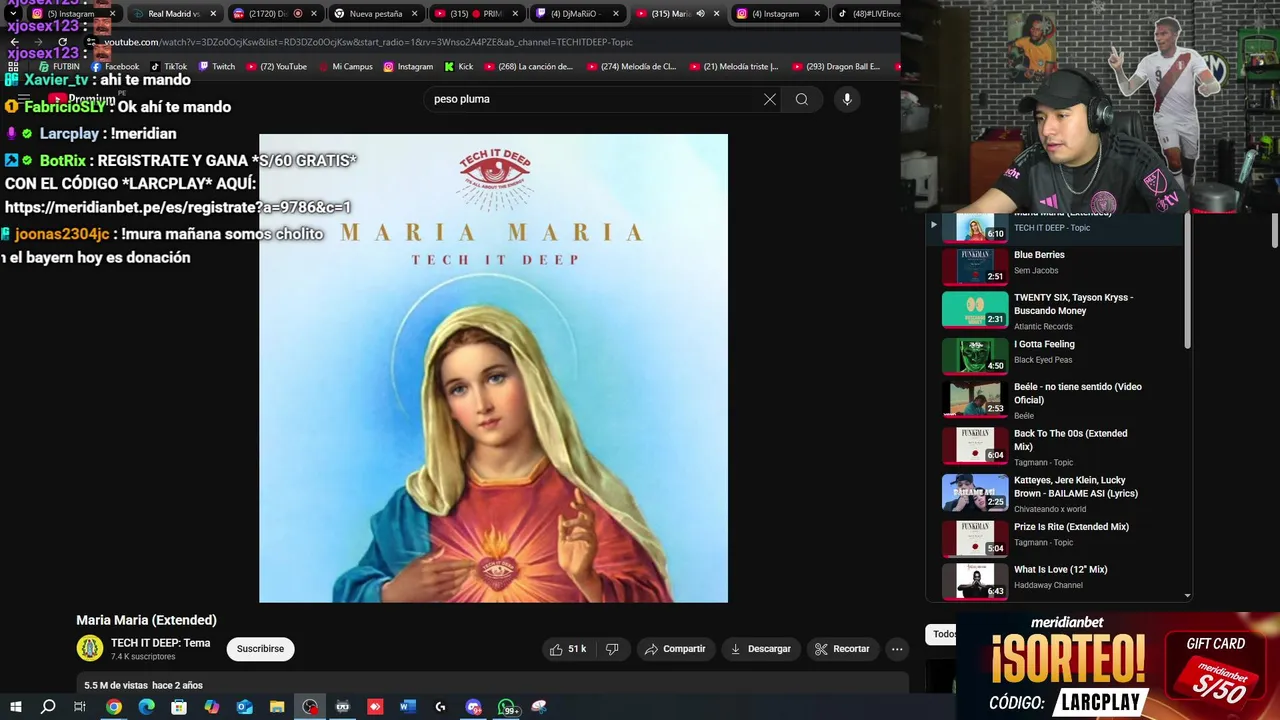The width and height of the screenshot is (1280, 720).
Task: Open Windows taskbar search
Action: 48,707
